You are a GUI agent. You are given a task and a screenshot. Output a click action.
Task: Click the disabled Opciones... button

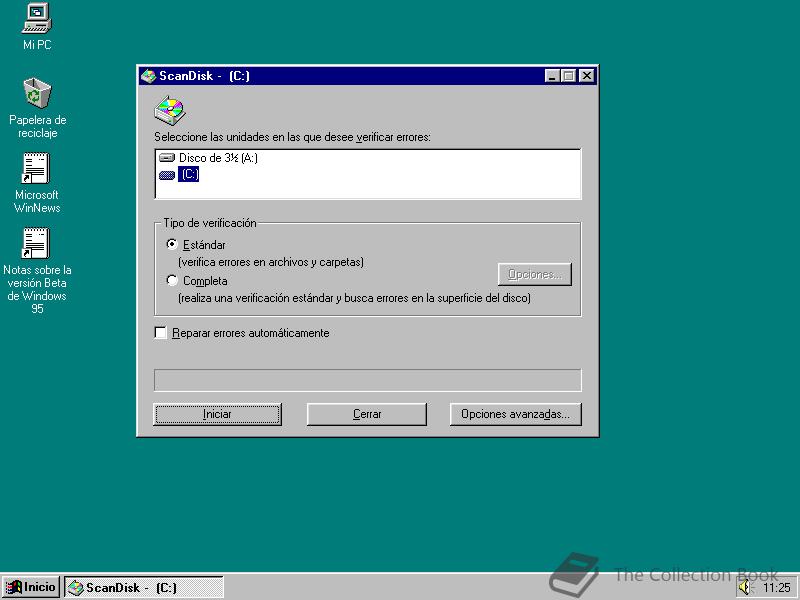(535, 274)
